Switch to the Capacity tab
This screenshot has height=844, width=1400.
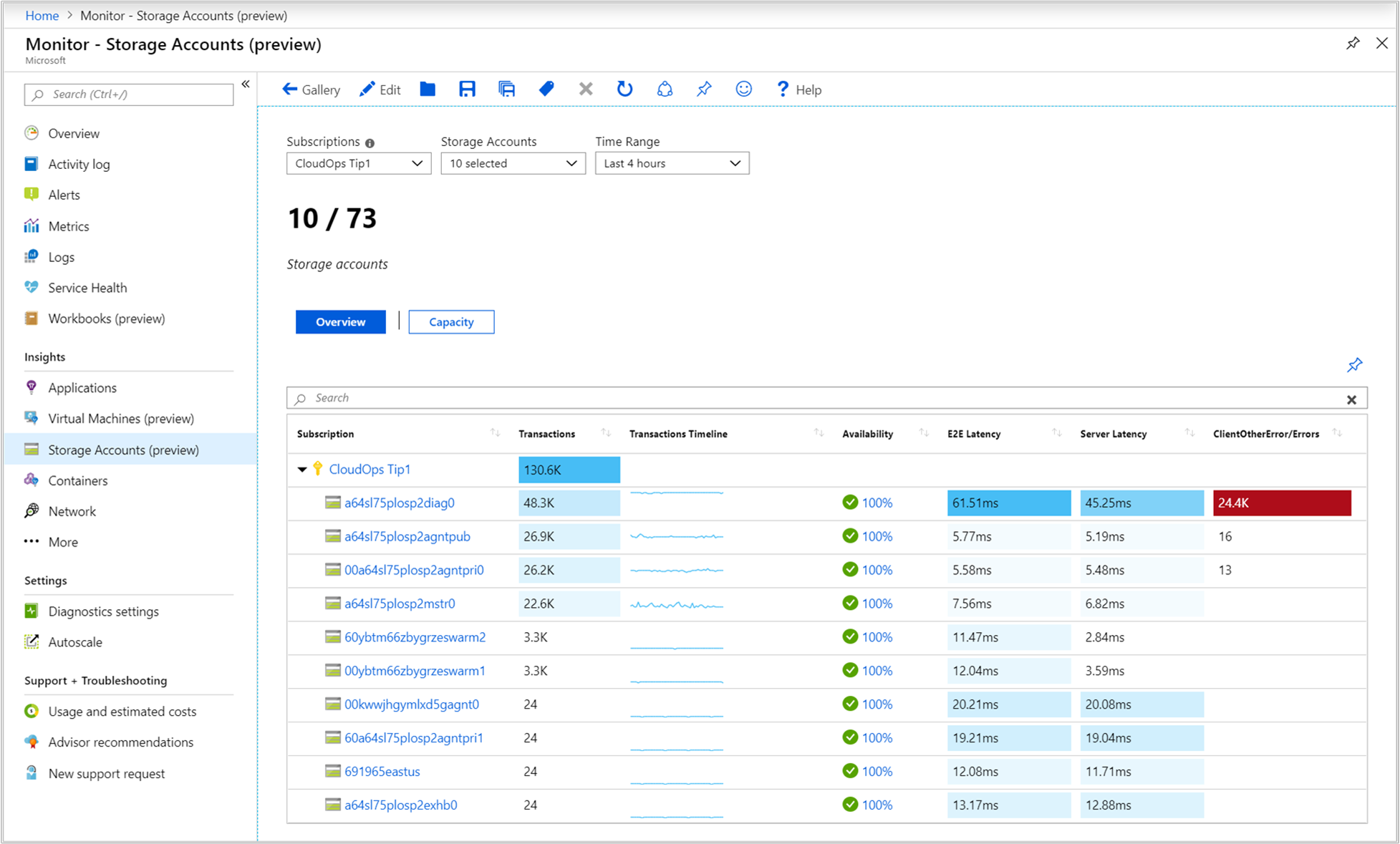click(x=451, y=322)
